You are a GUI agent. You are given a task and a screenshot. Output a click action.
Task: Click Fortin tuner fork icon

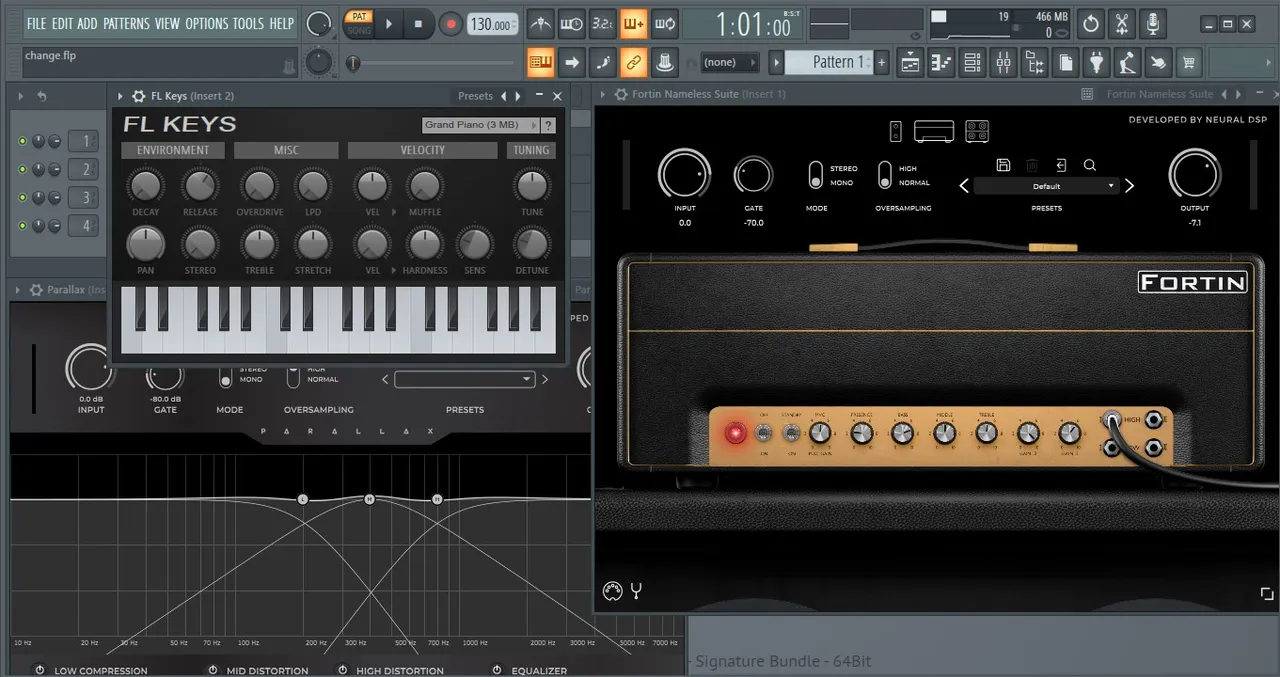pyautogui.click(x=635, y=591)
